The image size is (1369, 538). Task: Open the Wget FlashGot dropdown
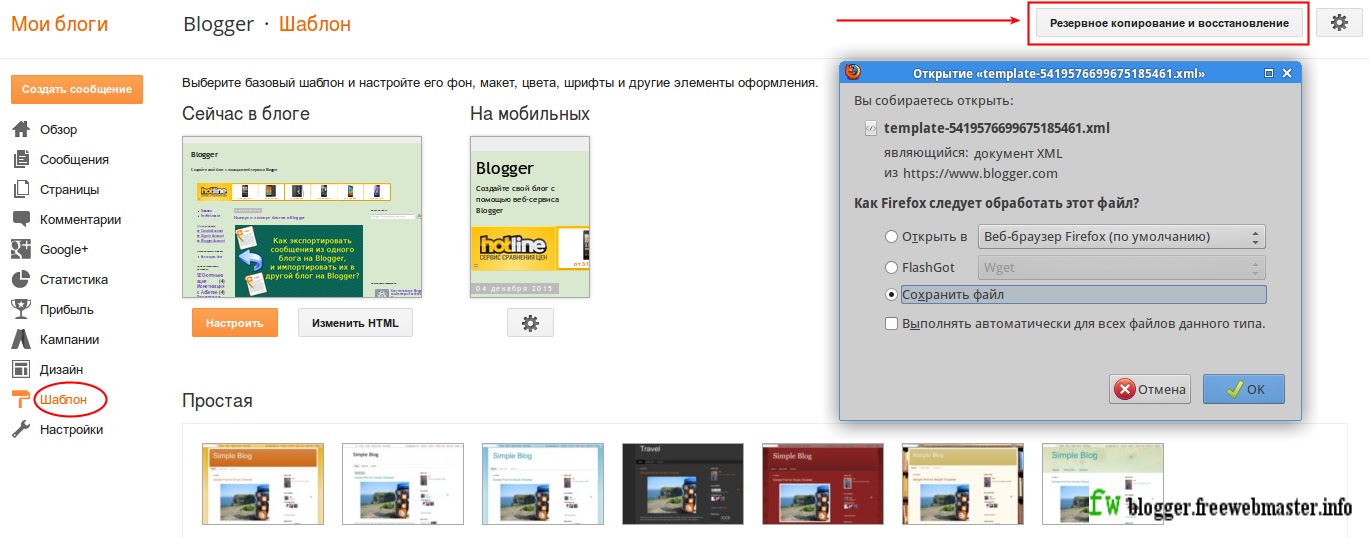click(x=1122, y=267)
